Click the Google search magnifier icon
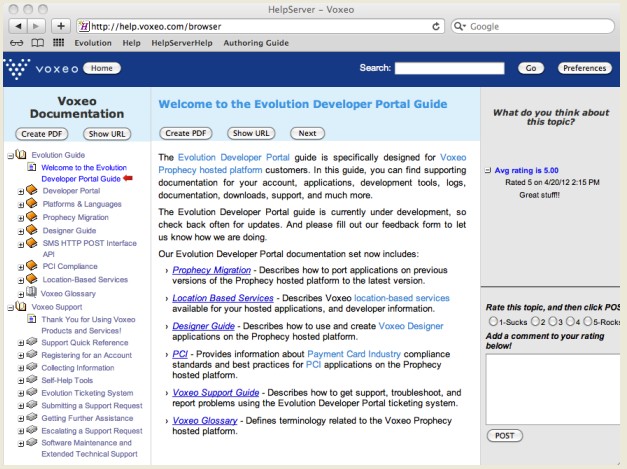Viewport: 627px width, 469px height. point(459,26)
